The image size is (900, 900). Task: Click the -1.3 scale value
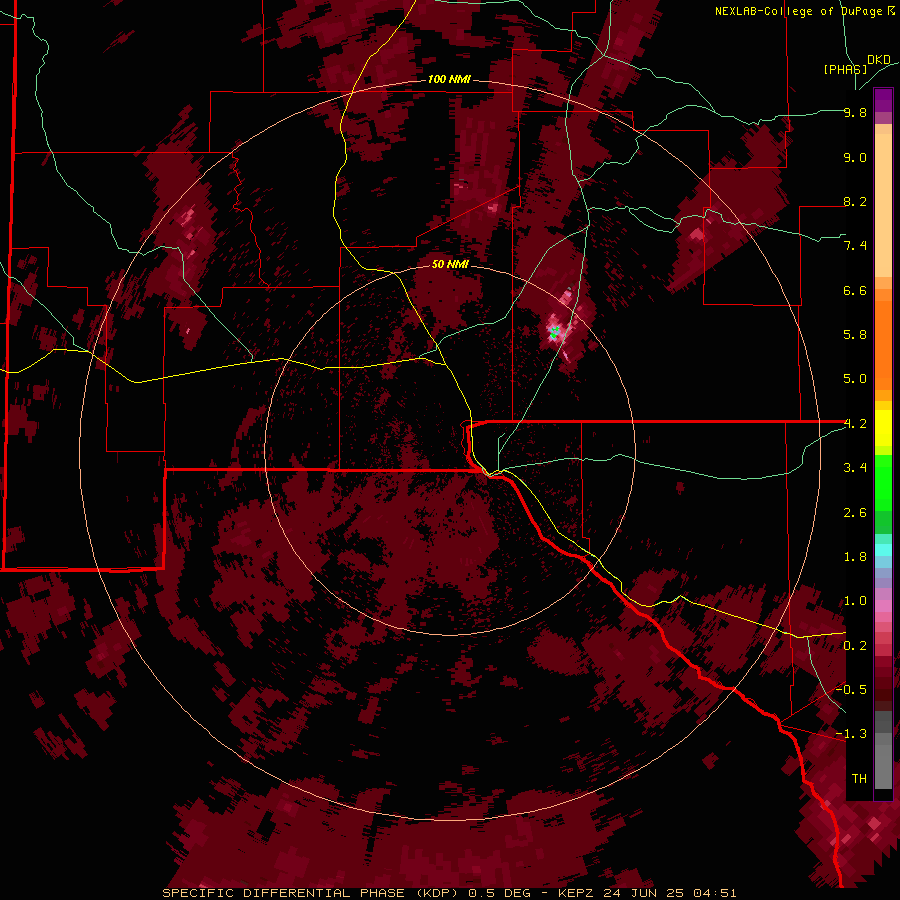pyautogui.click(x=851, y=734)
